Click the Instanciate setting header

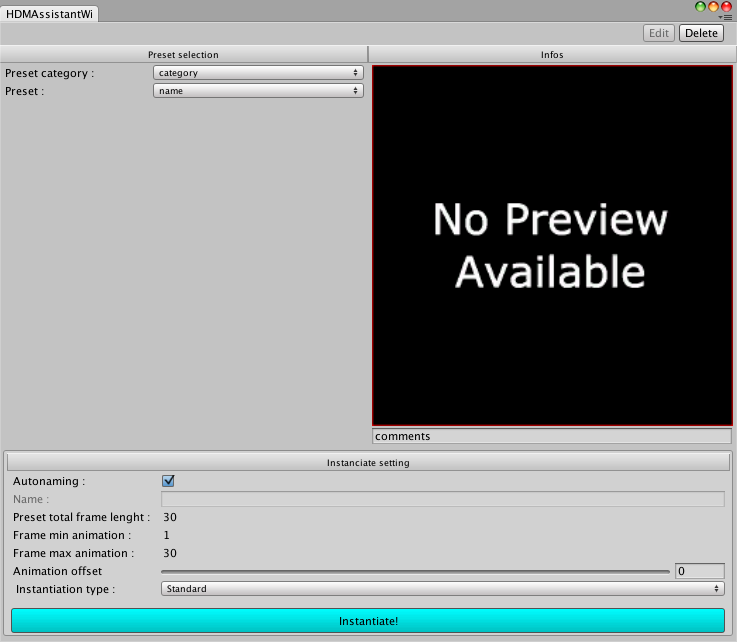click(x=368, y=463)
